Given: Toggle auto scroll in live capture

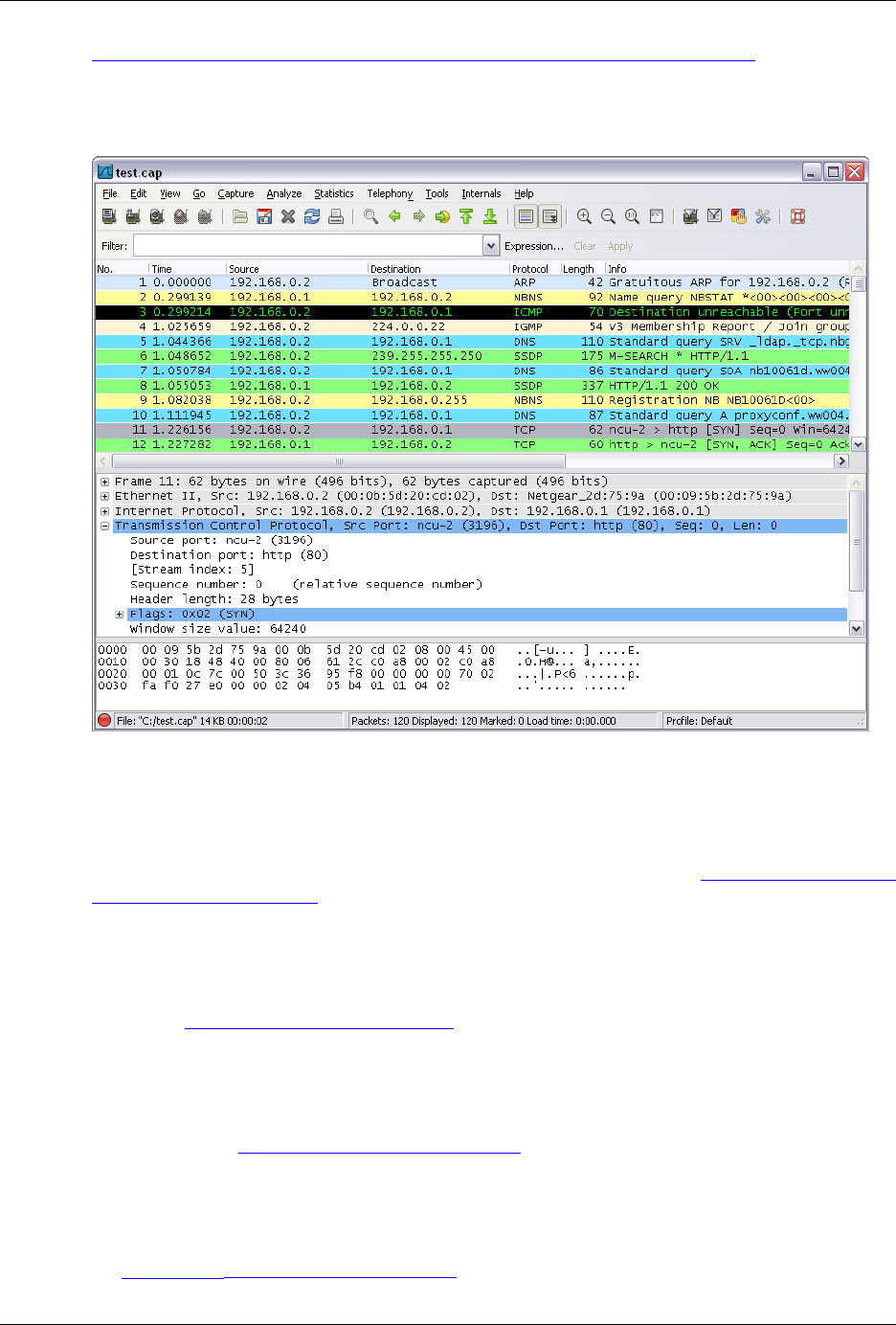Looking at the screenshot, I should (550, 217).
